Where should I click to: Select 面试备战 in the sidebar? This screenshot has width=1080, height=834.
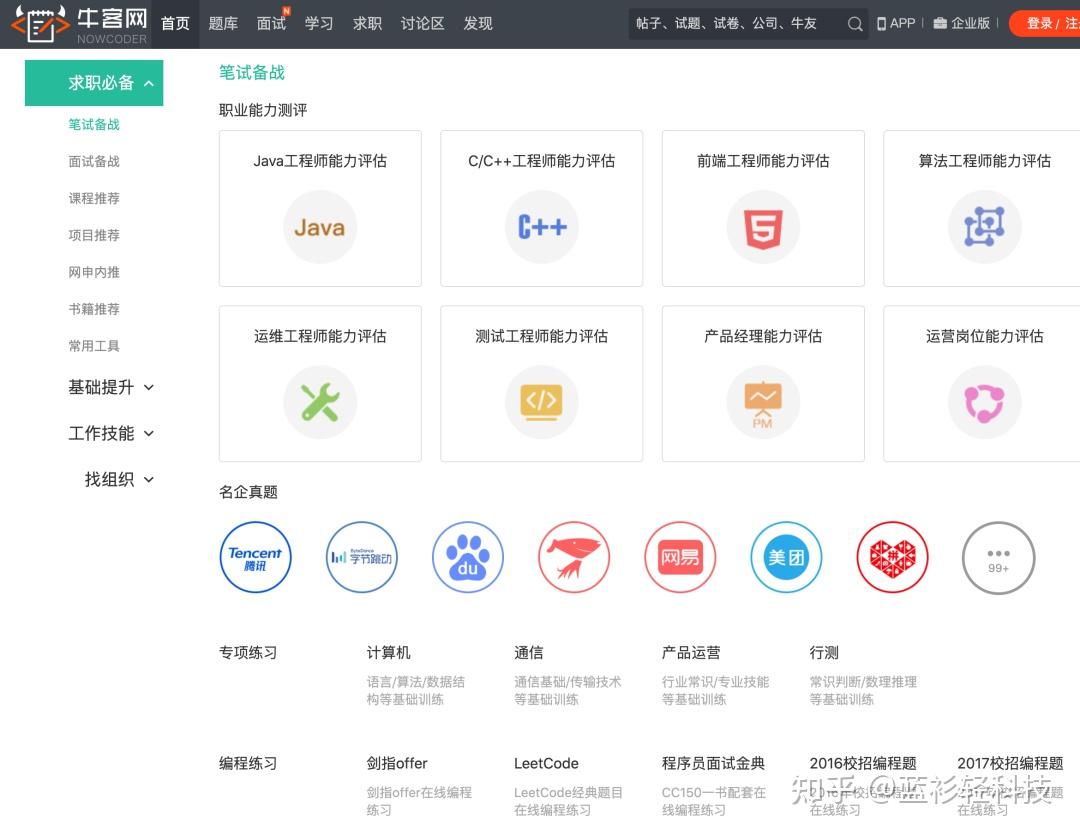(x=94, y=161)
